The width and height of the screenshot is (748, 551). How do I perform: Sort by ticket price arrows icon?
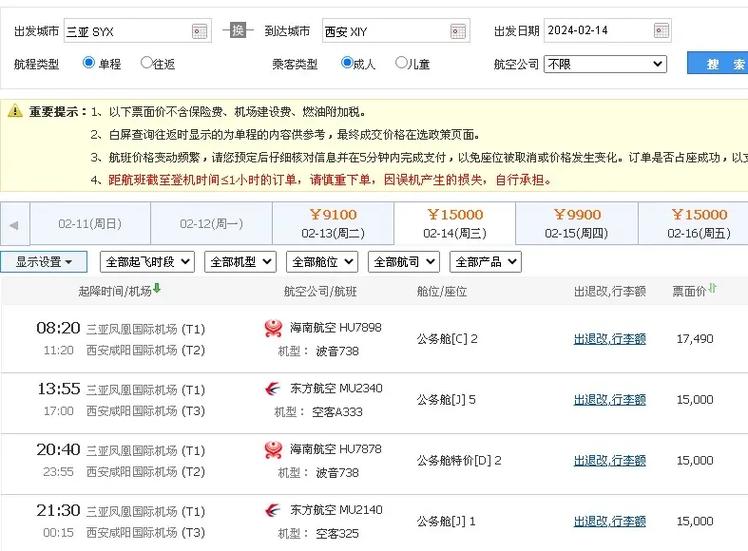click(x=712, y=290)
